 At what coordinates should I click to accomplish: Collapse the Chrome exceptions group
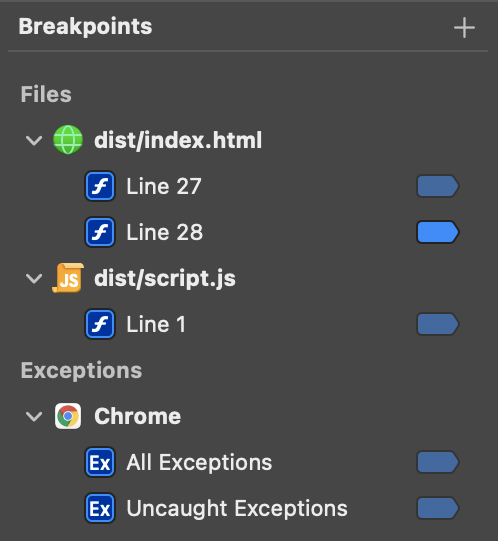pyautogui.click(x=34, y=416)
